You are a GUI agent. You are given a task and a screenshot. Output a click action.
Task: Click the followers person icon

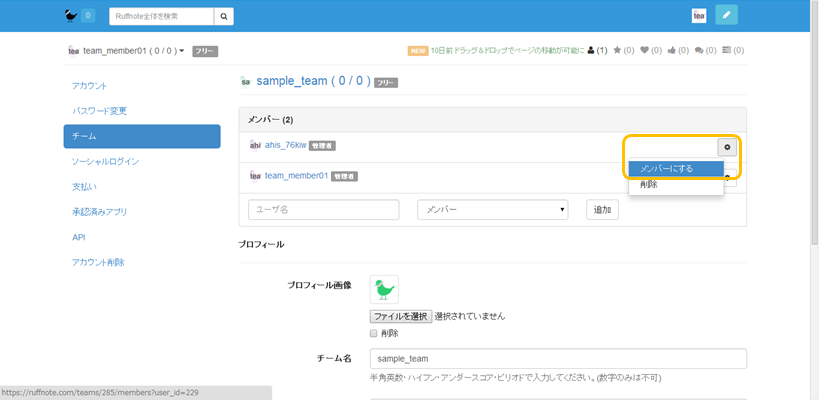tap(590, 50)
